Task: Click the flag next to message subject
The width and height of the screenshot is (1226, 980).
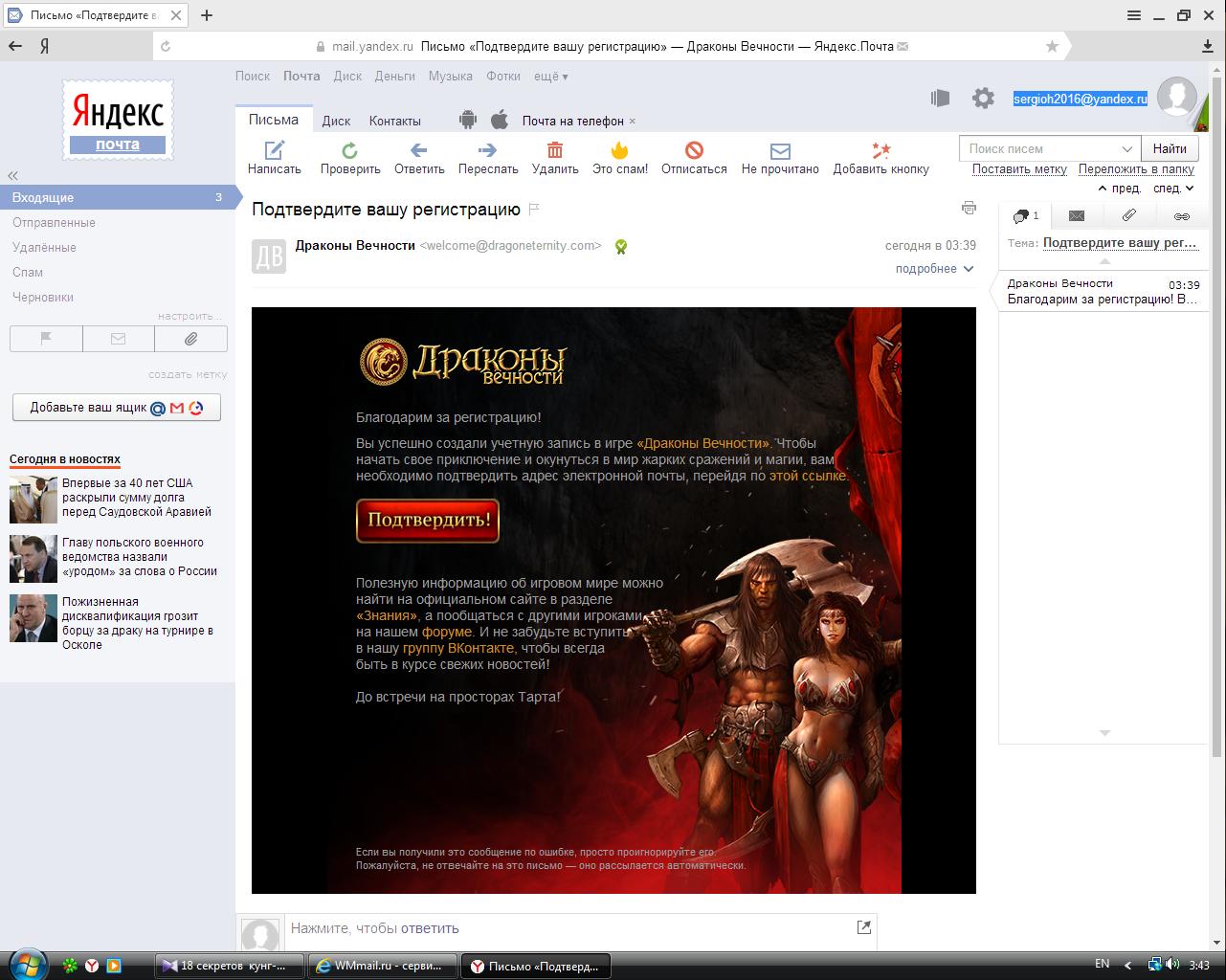Action: pyautogui.click(x=534, y=210)
